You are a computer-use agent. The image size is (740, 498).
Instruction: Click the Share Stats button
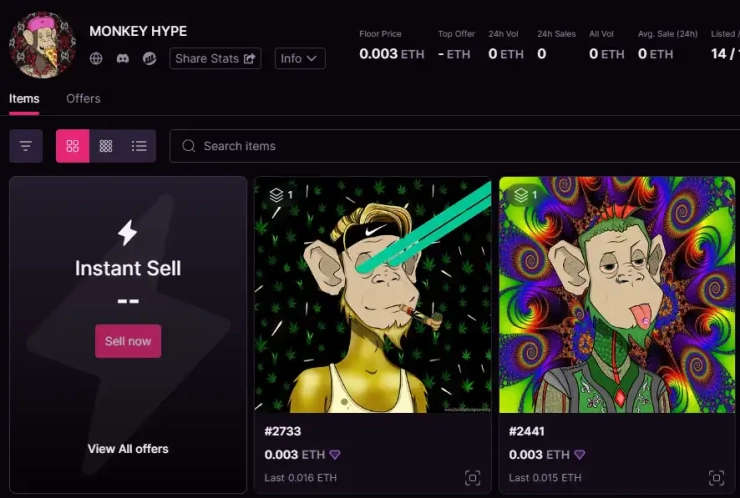click(216, 59)
